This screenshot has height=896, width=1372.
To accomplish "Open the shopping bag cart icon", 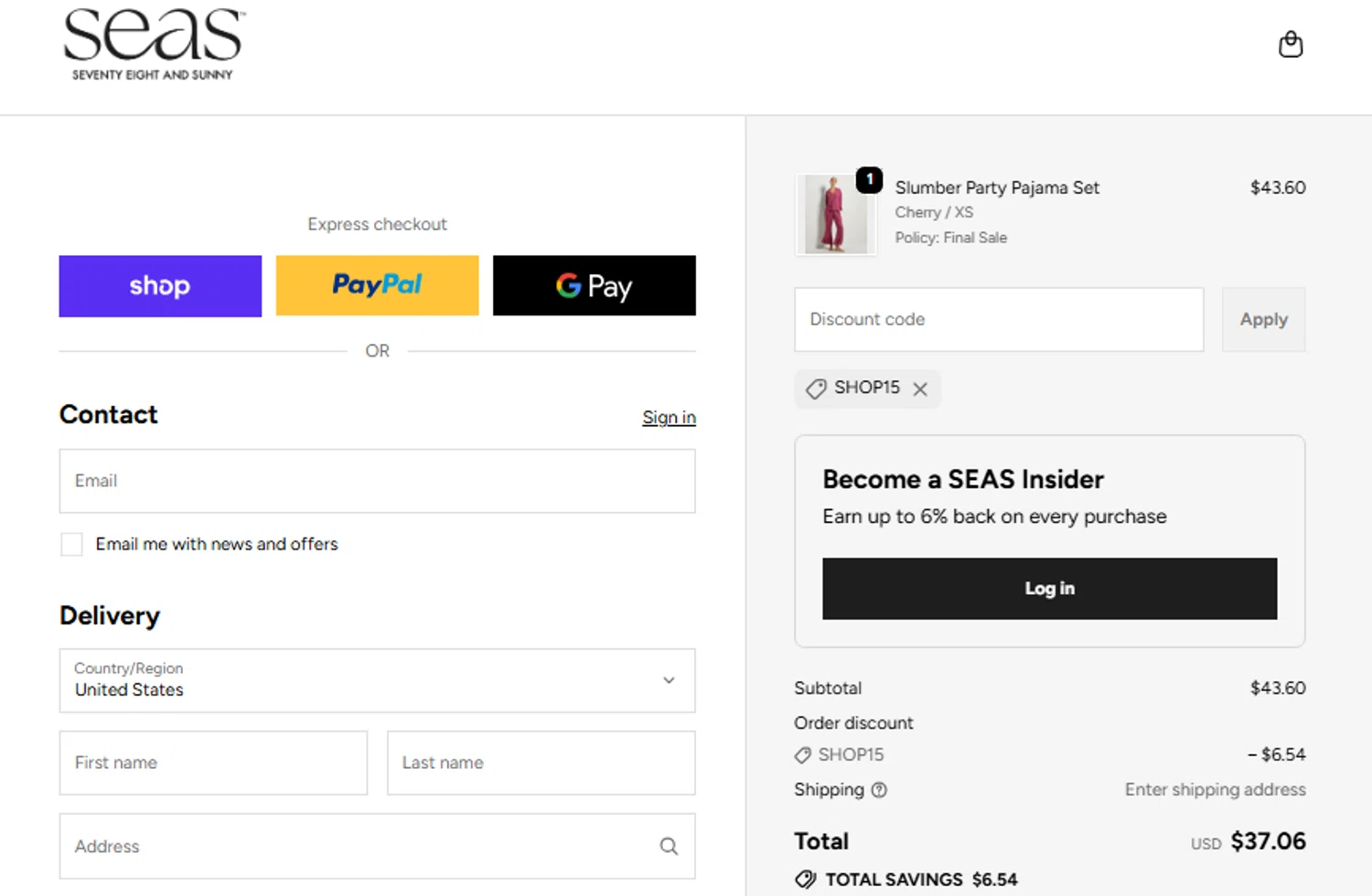I will coord(1291,44).
